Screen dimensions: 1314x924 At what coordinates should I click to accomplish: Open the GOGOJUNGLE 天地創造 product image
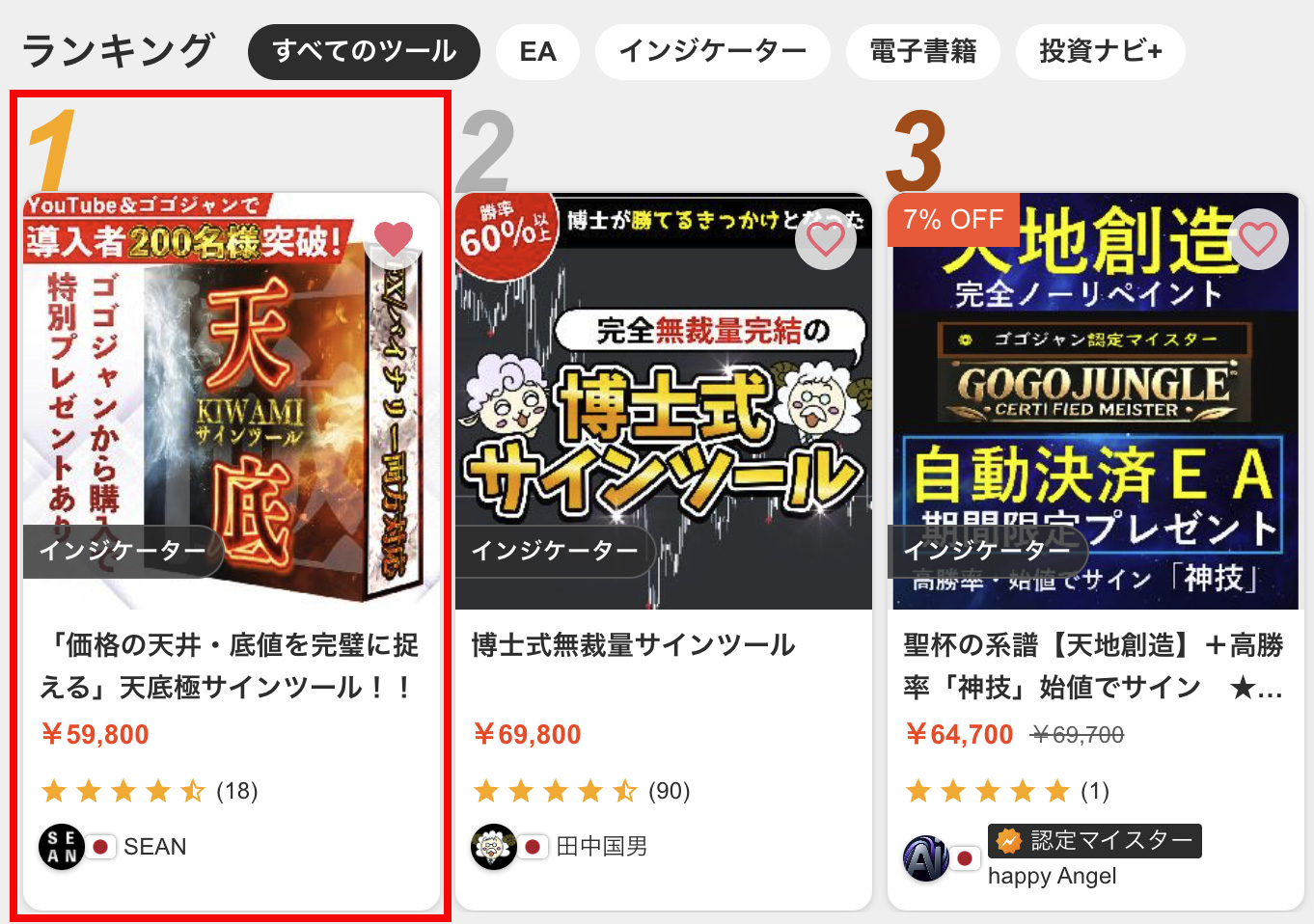[x=1096, y=401]
